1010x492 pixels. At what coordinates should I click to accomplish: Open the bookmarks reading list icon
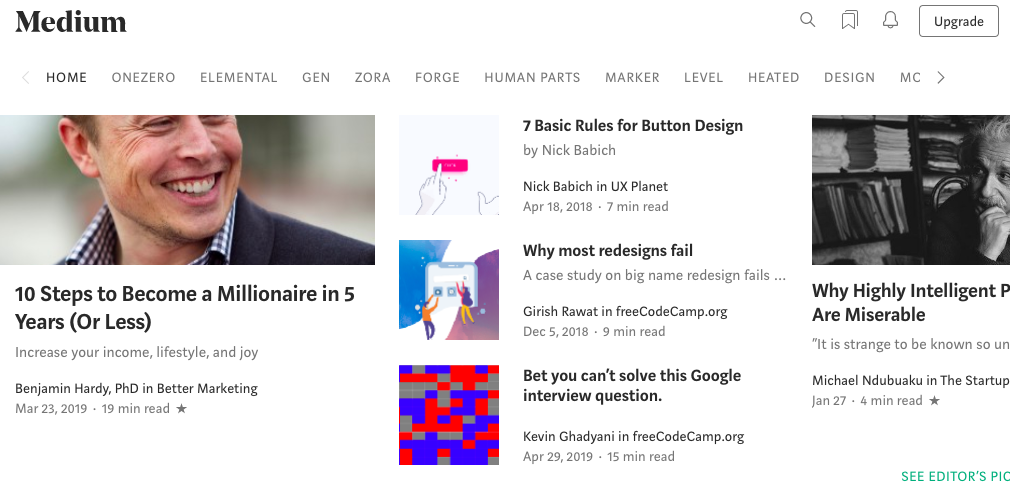[850, 20]
